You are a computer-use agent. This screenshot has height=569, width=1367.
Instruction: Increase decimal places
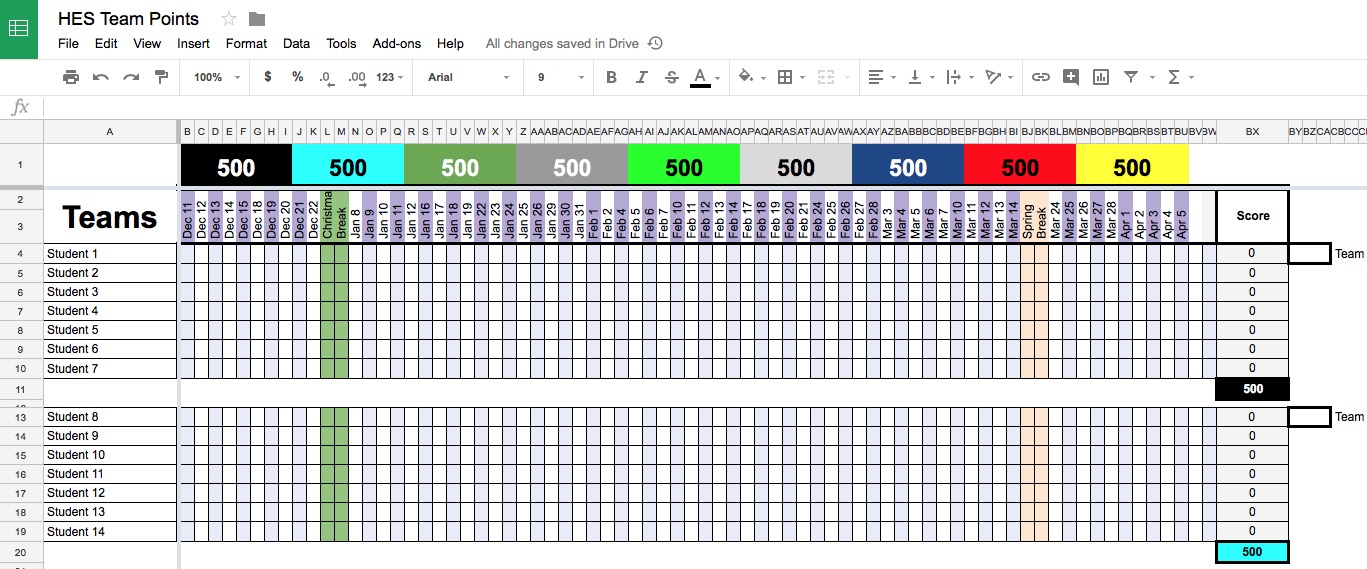tap(356, 77)
